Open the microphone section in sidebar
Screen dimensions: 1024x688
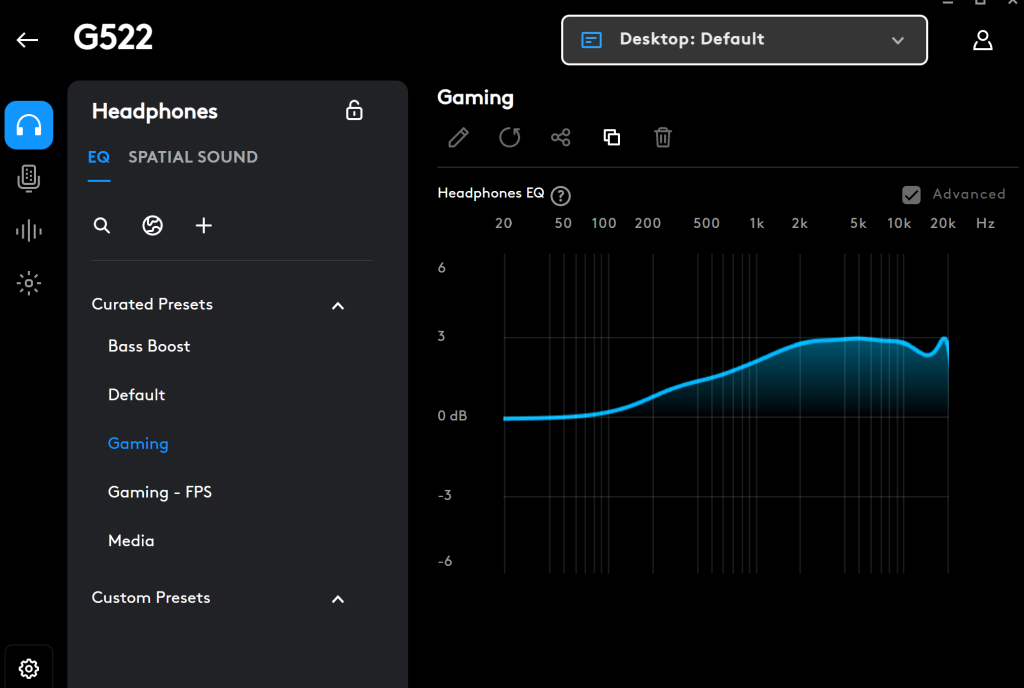click(x=29, y=178)
